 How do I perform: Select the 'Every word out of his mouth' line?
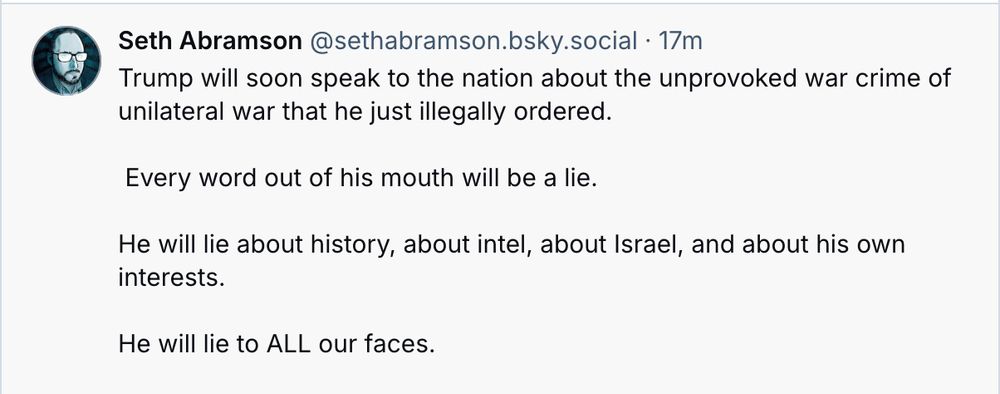pyautogui.click(x=361, y=178)
